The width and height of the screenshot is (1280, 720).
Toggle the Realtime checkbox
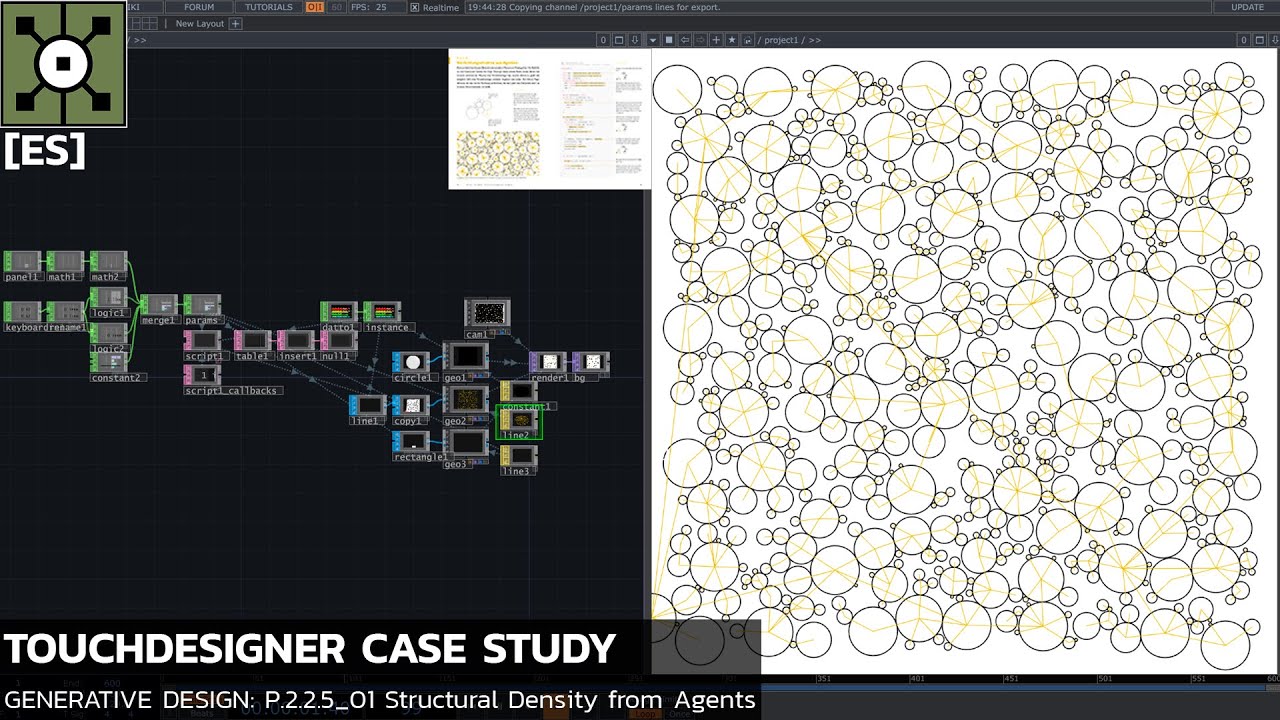click(x=415, y=7)
